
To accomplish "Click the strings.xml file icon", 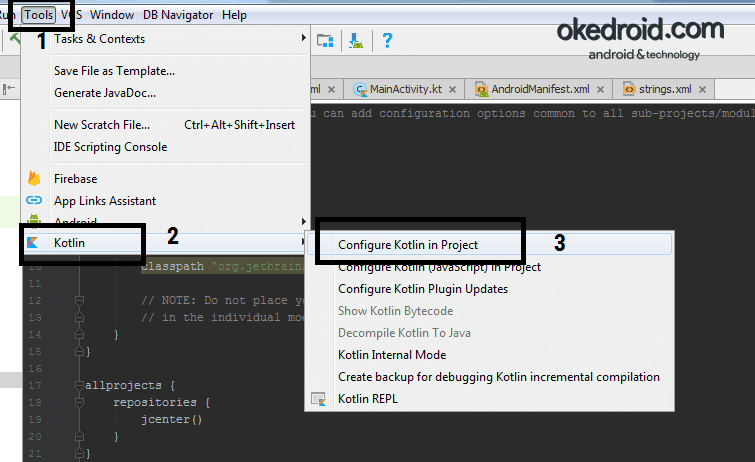I will 629,89.
